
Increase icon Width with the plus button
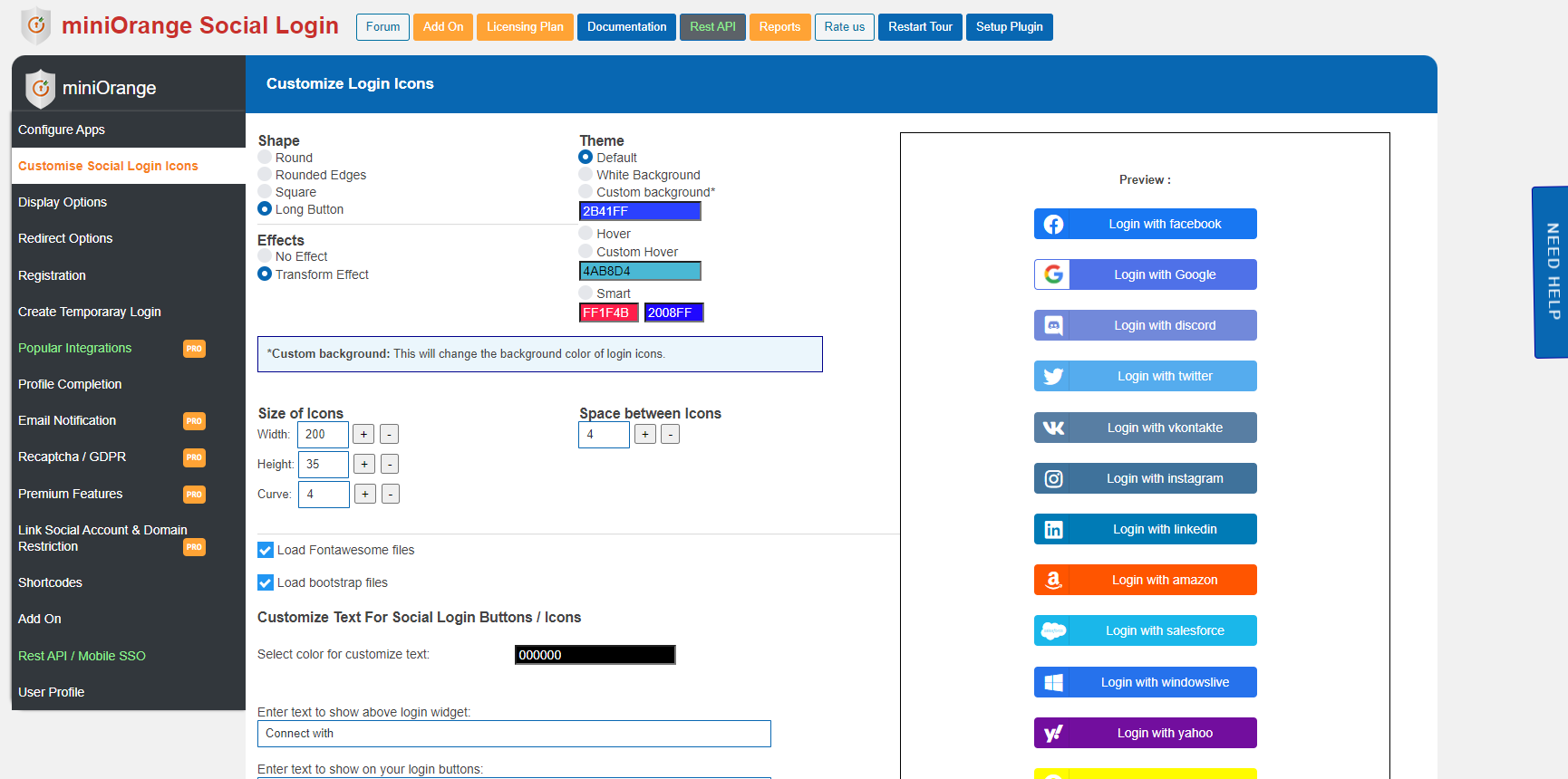tap(363, 435)
